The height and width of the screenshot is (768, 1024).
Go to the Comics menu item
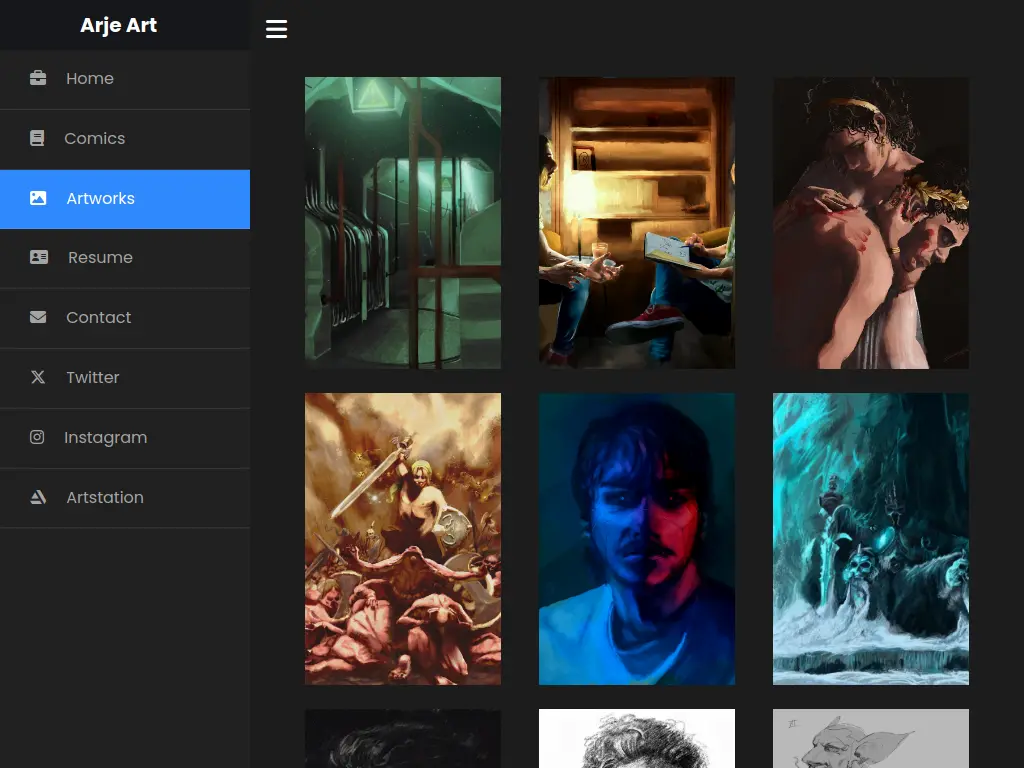click(94, 138)
